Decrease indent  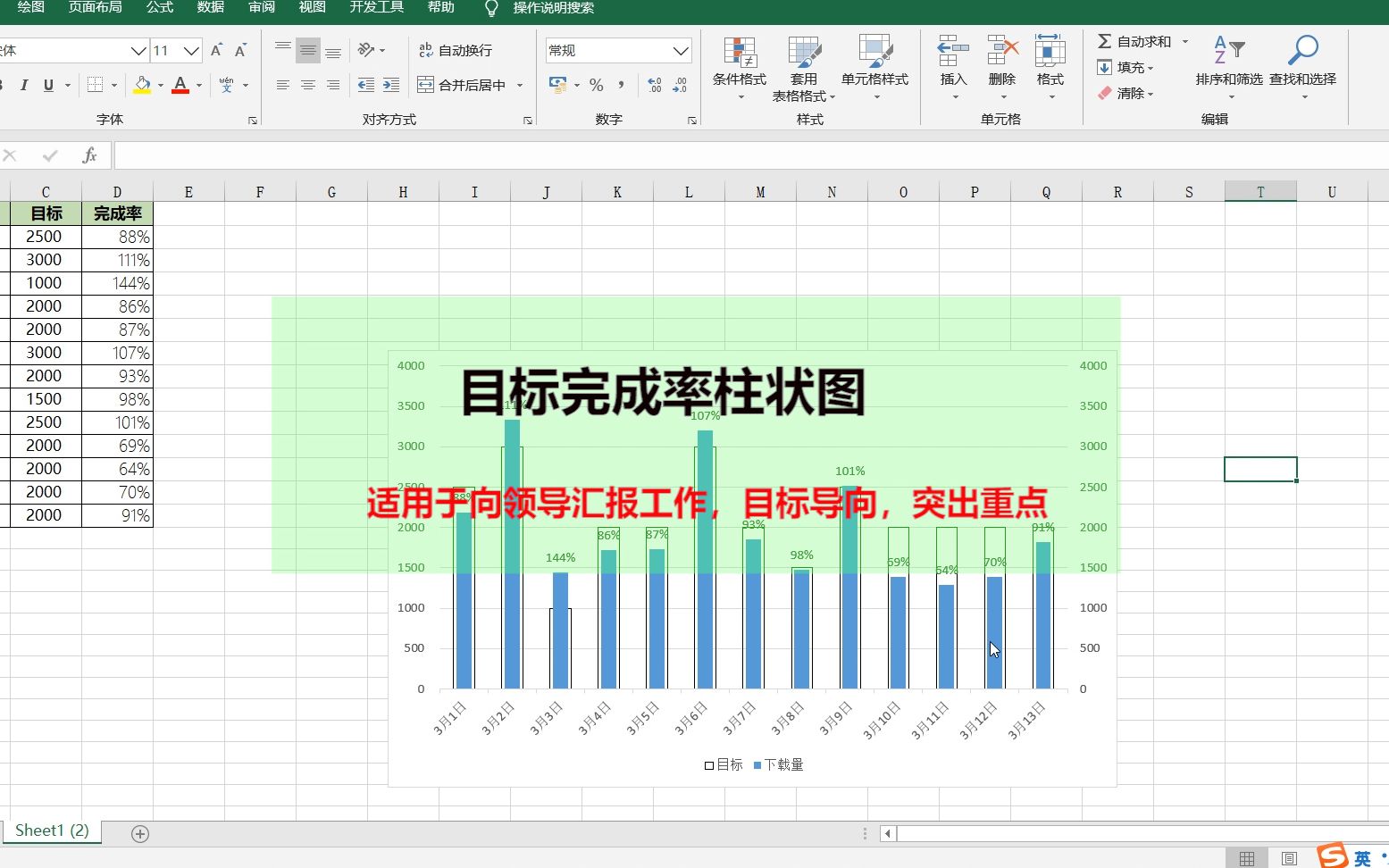coord(366,85)
